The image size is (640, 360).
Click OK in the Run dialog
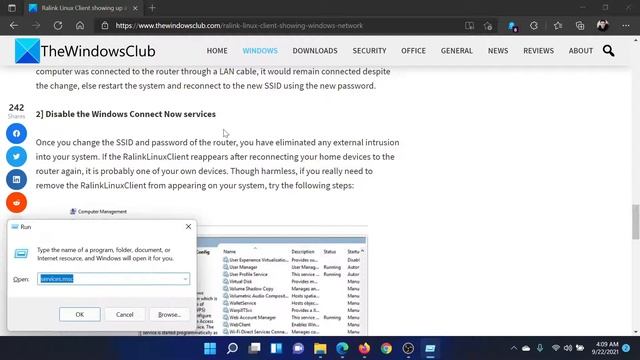click(80, 314)
